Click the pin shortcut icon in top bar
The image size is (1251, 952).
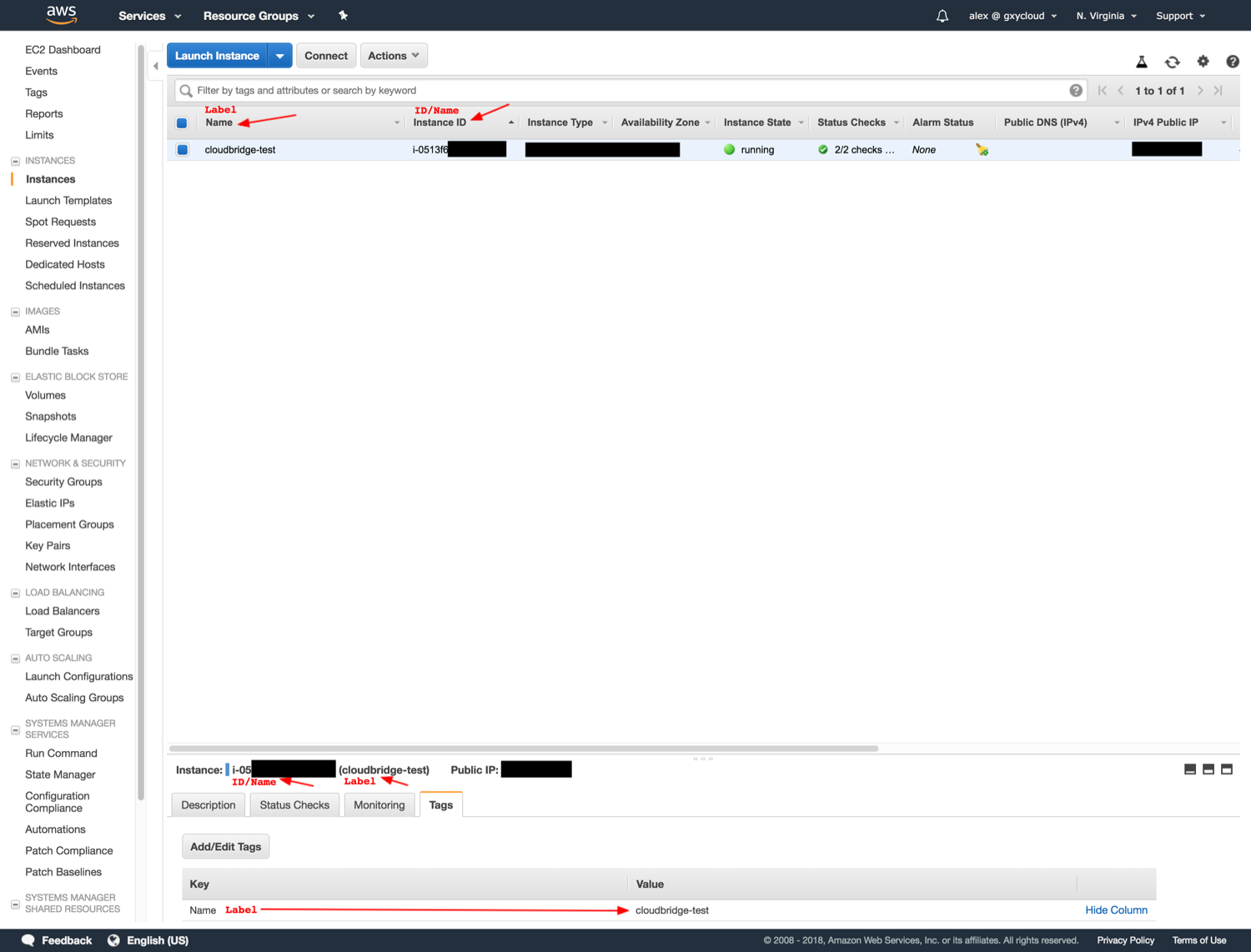click(343, 16)
